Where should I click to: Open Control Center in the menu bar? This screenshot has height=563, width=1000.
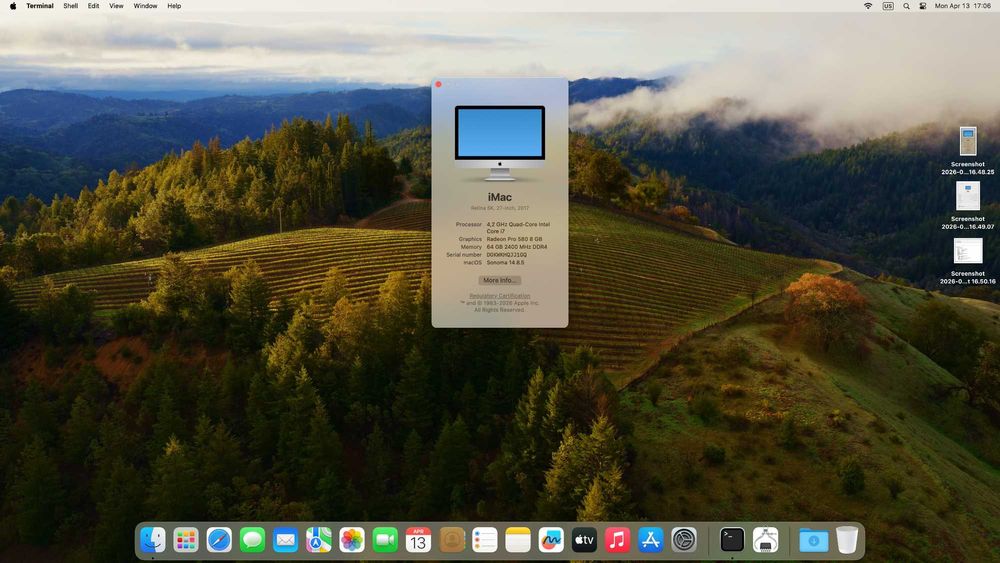(923, 6)
